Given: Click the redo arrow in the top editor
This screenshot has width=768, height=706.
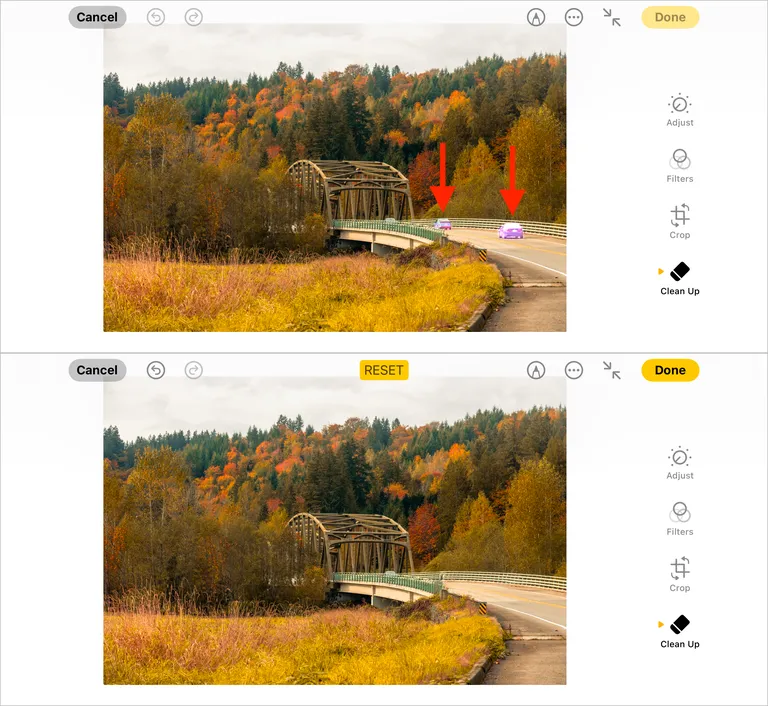Looking at the screenshot, I should pos(193,18).
